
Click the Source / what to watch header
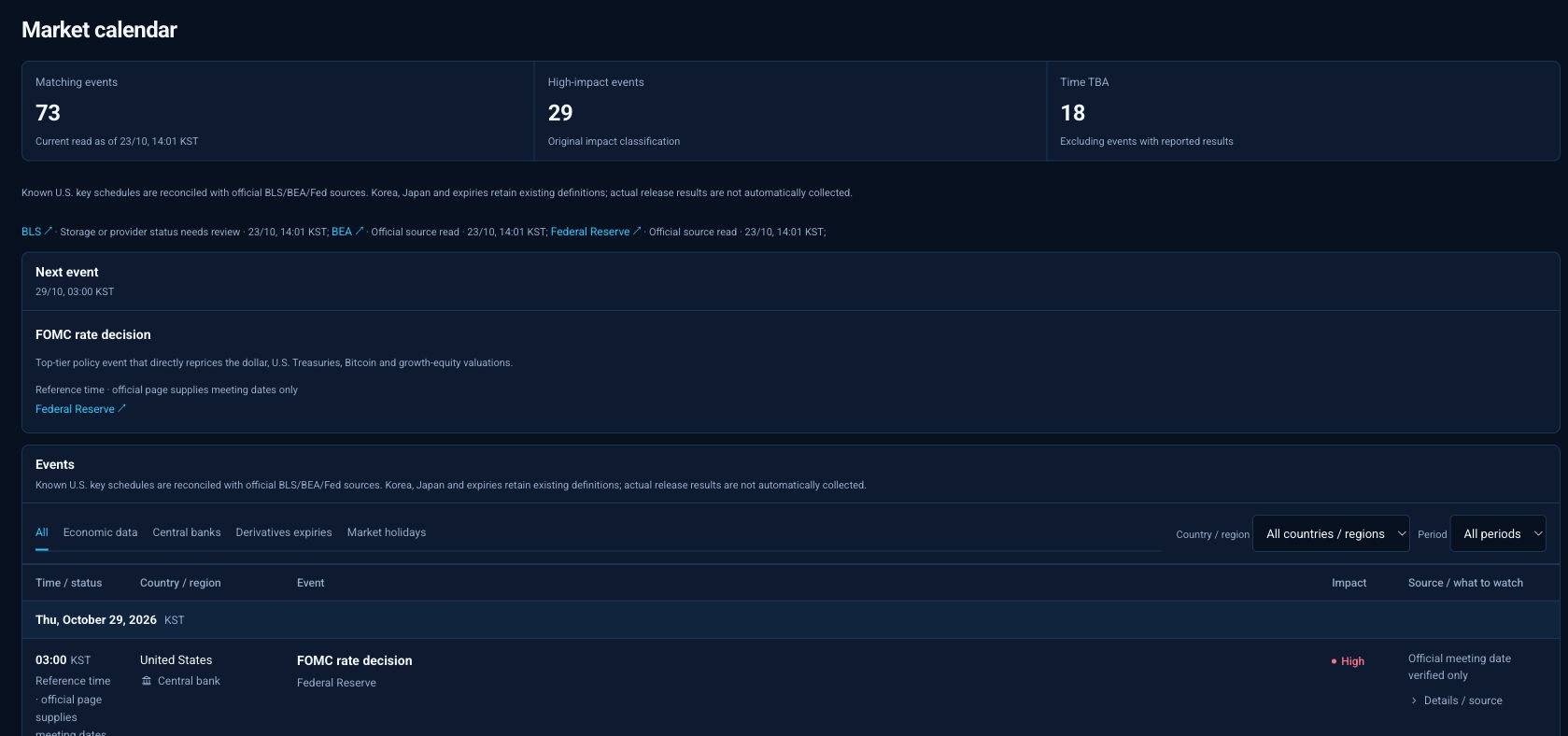(x=1465, y=583)
